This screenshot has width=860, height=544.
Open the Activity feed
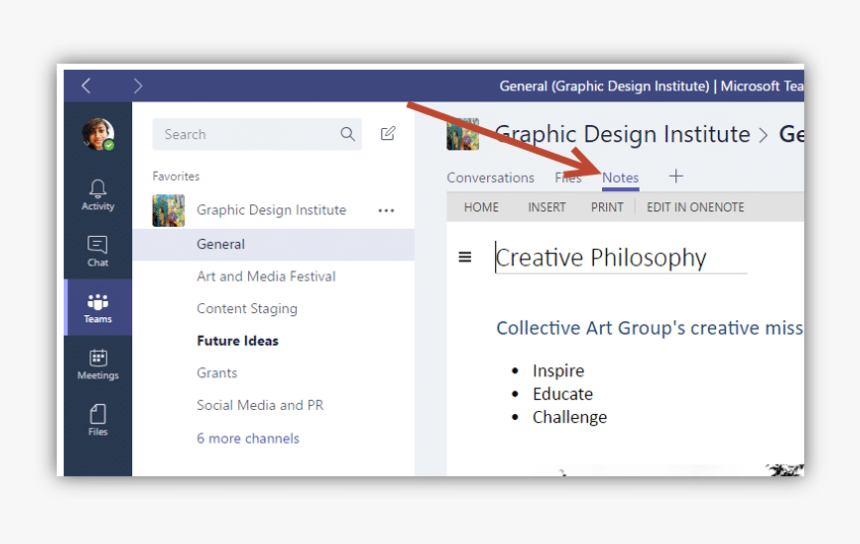coord(98,195)
